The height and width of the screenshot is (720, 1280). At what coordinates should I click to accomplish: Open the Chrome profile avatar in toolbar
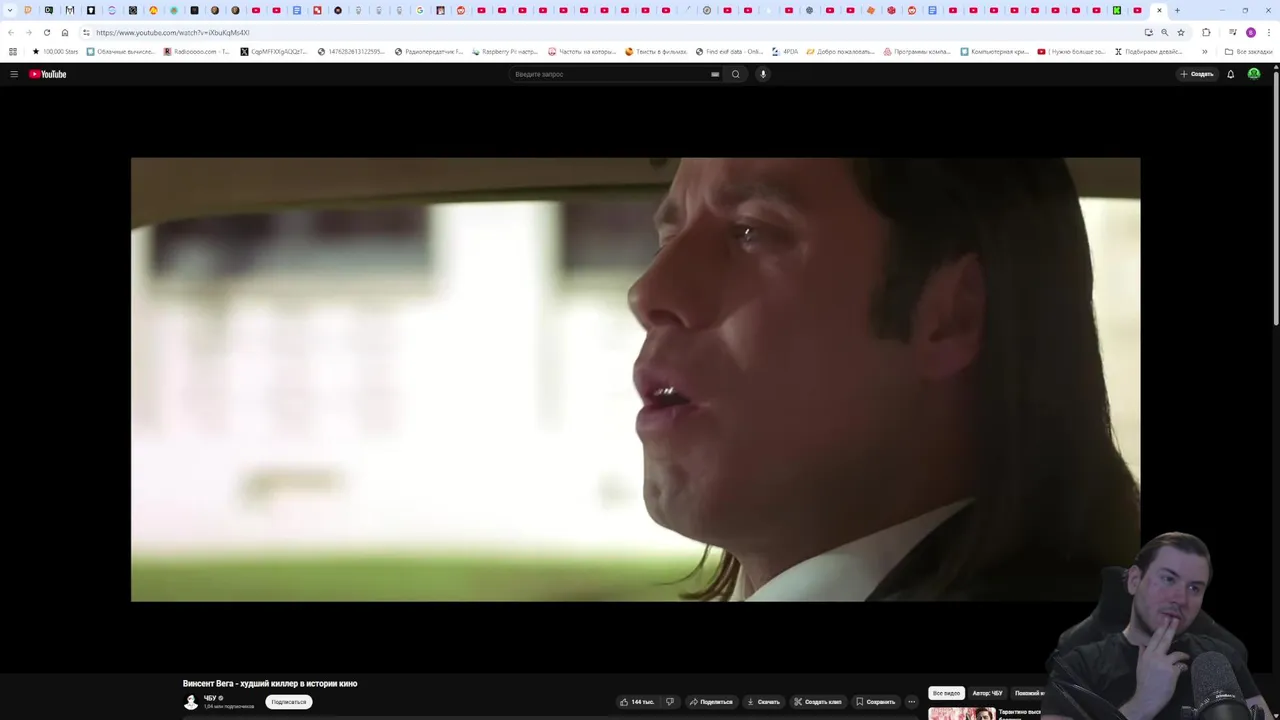click(1251, 32)
